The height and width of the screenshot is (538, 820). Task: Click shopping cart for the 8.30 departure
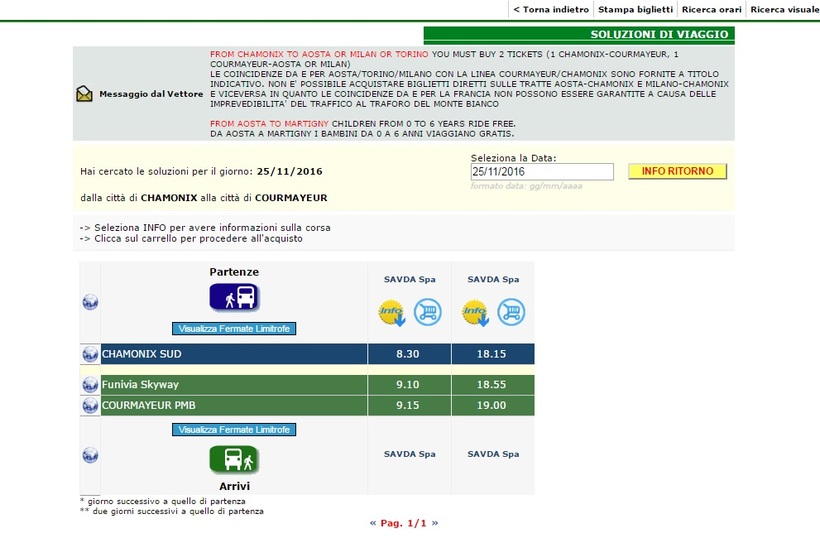(x=427, y=313)
